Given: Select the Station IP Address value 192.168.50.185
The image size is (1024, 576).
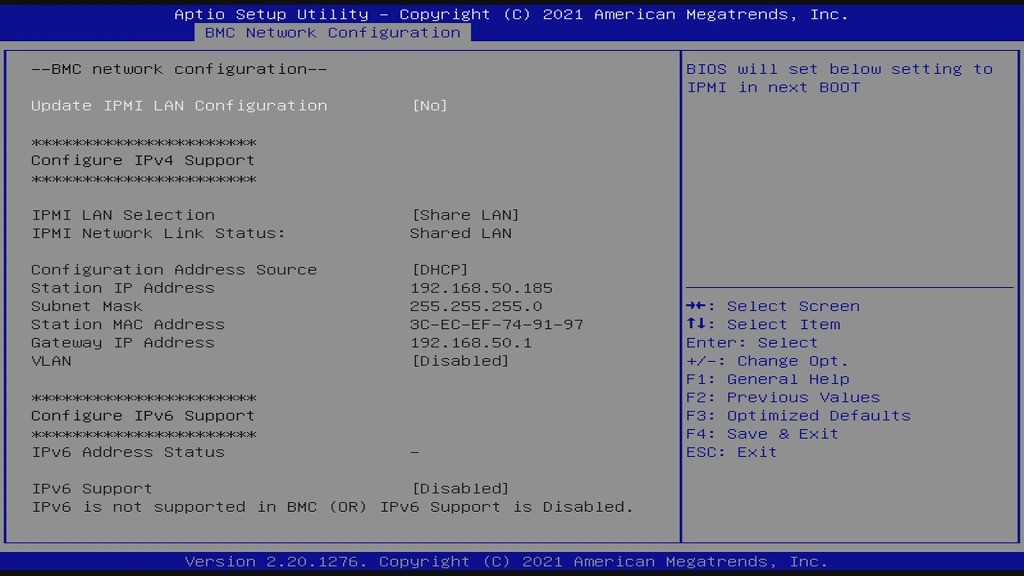Looking at the screenshot, I should pyautogui.click(x=480, y=287).
